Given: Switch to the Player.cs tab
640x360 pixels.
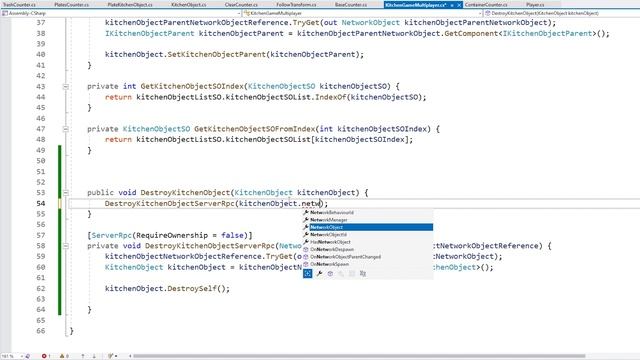Looking at the screenshot, I should [535, 4].
